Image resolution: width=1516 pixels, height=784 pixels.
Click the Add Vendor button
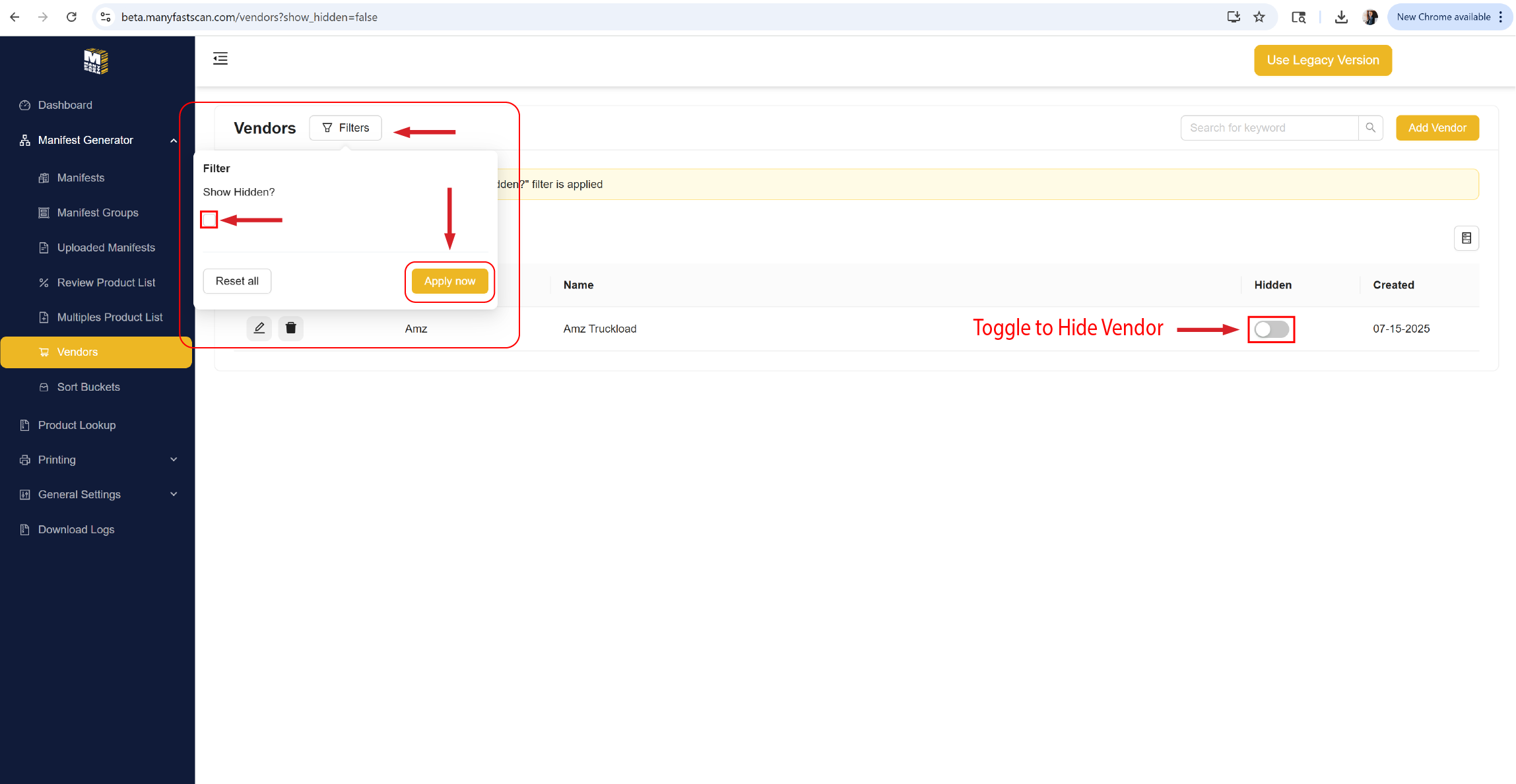tap(1437, 128)
